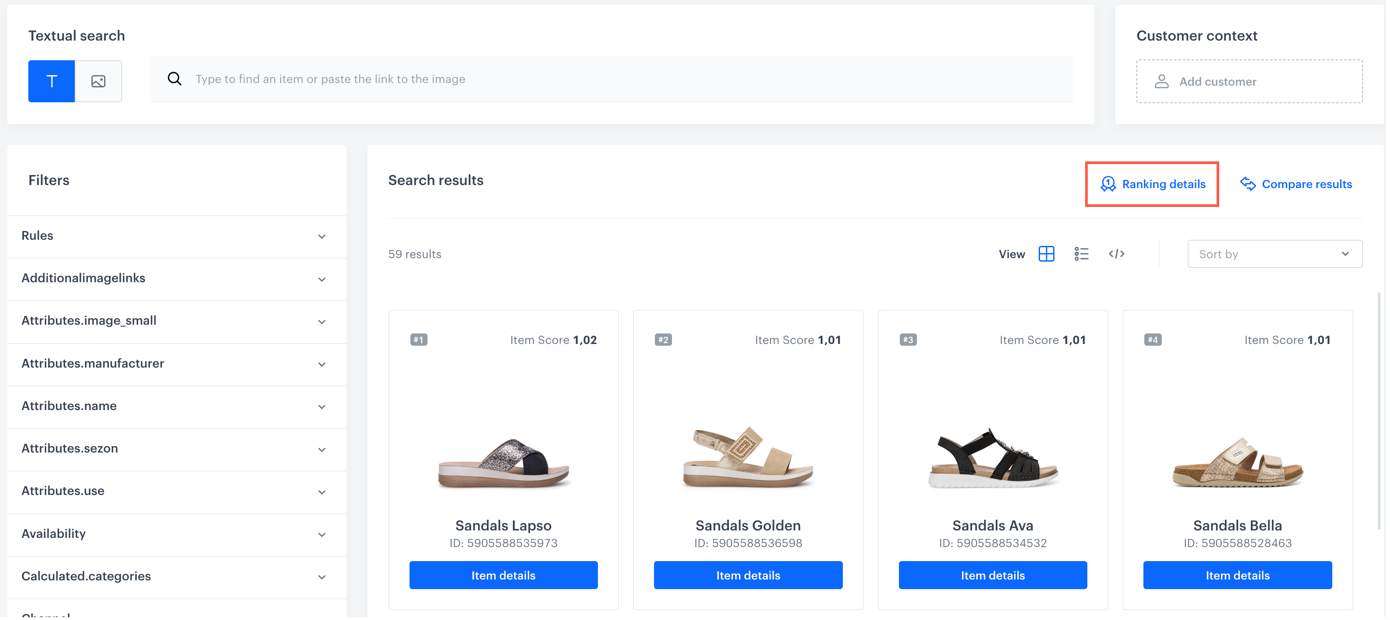
Task: Click the Add customer person icon
Action: (x=1160, y=81)
